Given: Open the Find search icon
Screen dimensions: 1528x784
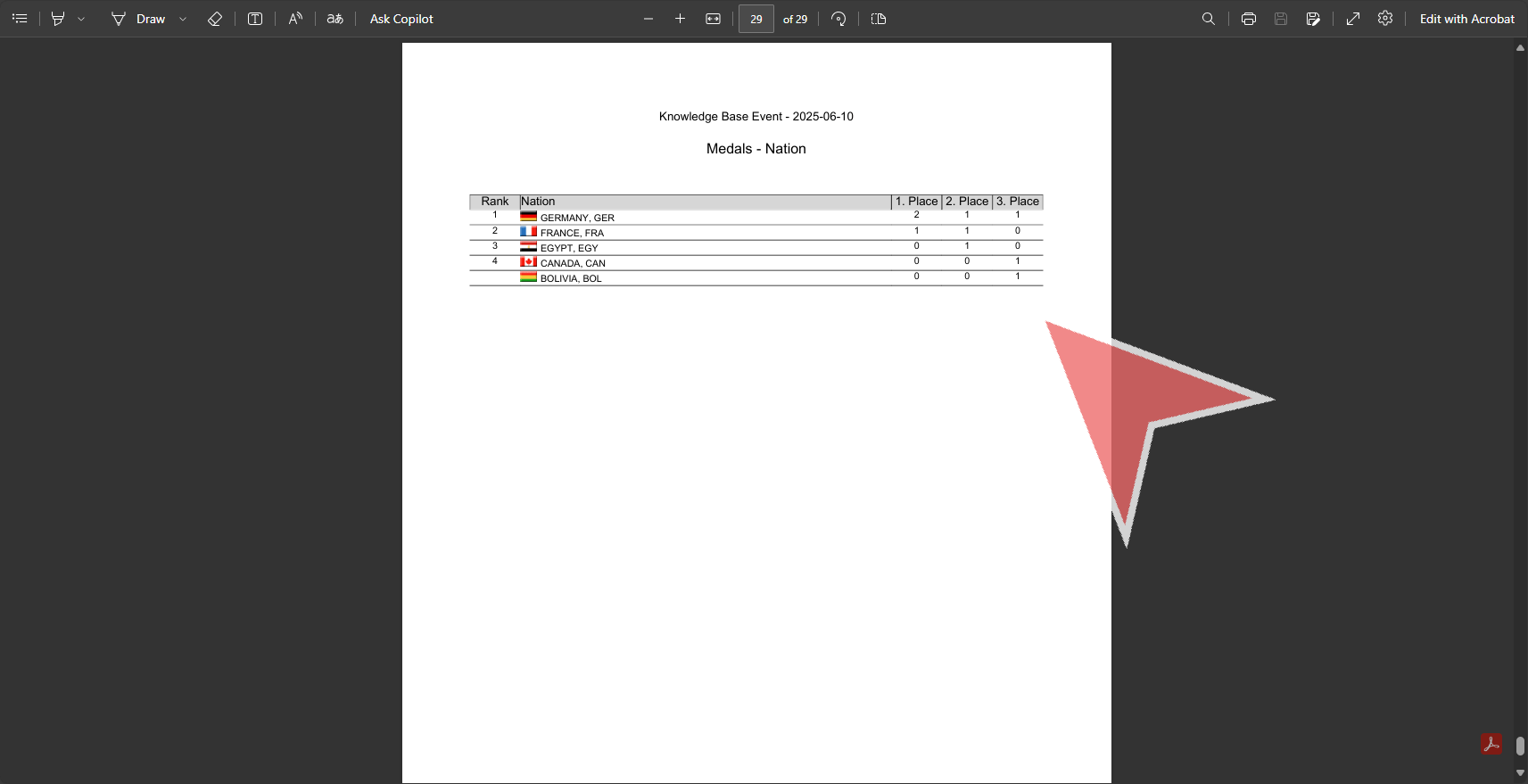Looking at the screenshot, I should coord(1209,19).
